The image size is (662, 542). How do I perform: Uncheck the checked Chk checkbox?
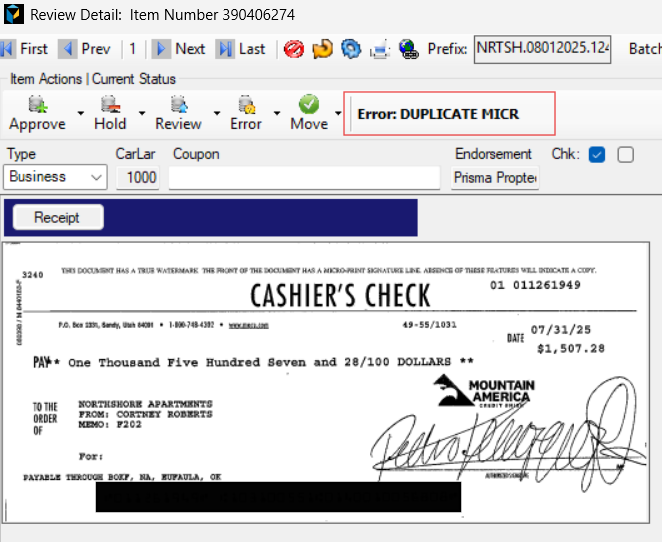(598, 155)
